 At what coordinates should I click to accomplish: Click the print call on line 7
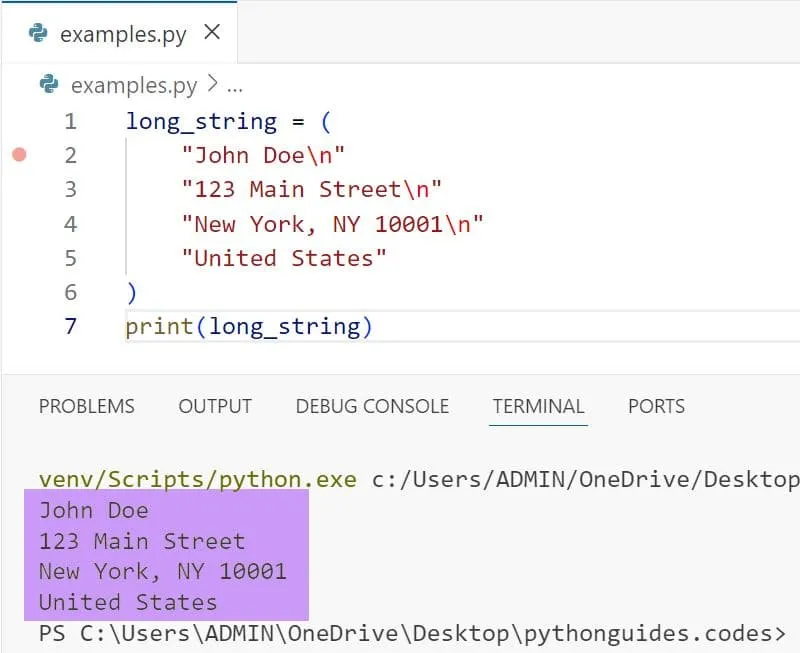[160, 326]
